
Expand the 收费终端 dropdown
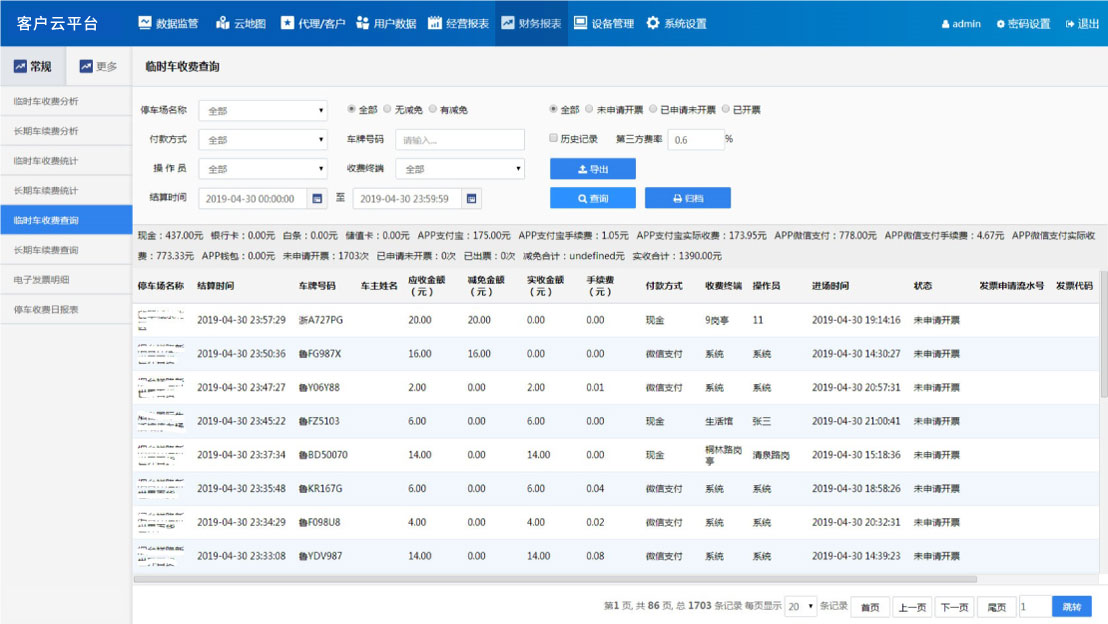(460, 169)
